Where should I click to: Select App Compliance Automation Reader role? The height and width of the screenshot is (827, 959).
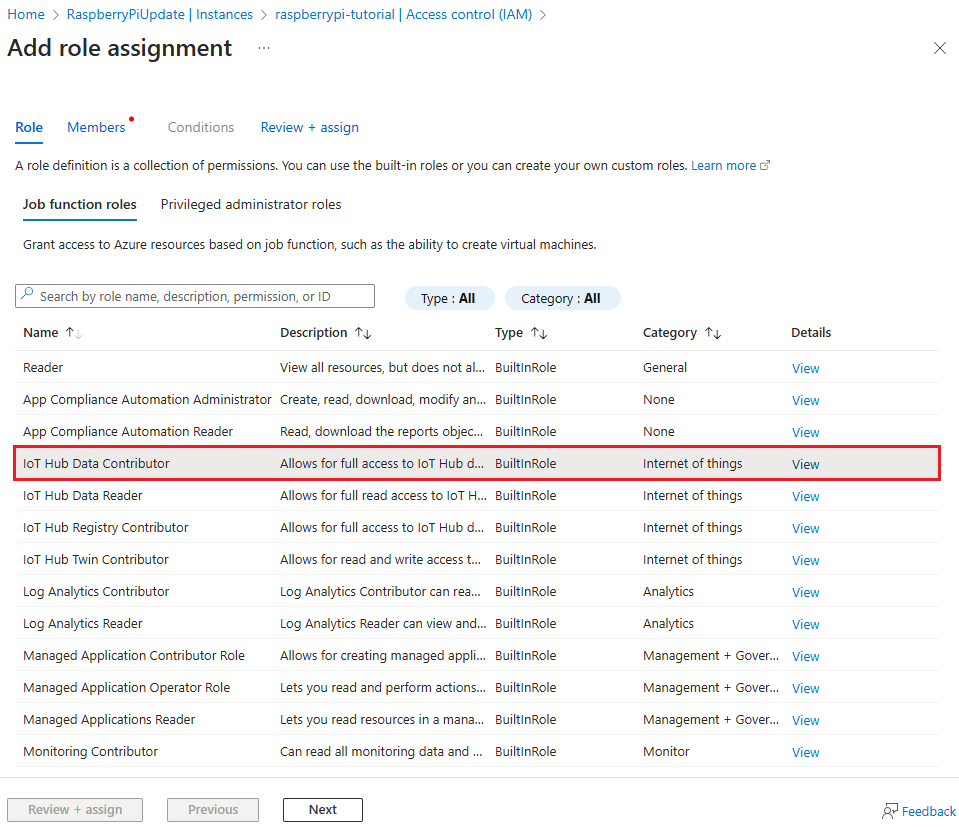click(477, 431)
